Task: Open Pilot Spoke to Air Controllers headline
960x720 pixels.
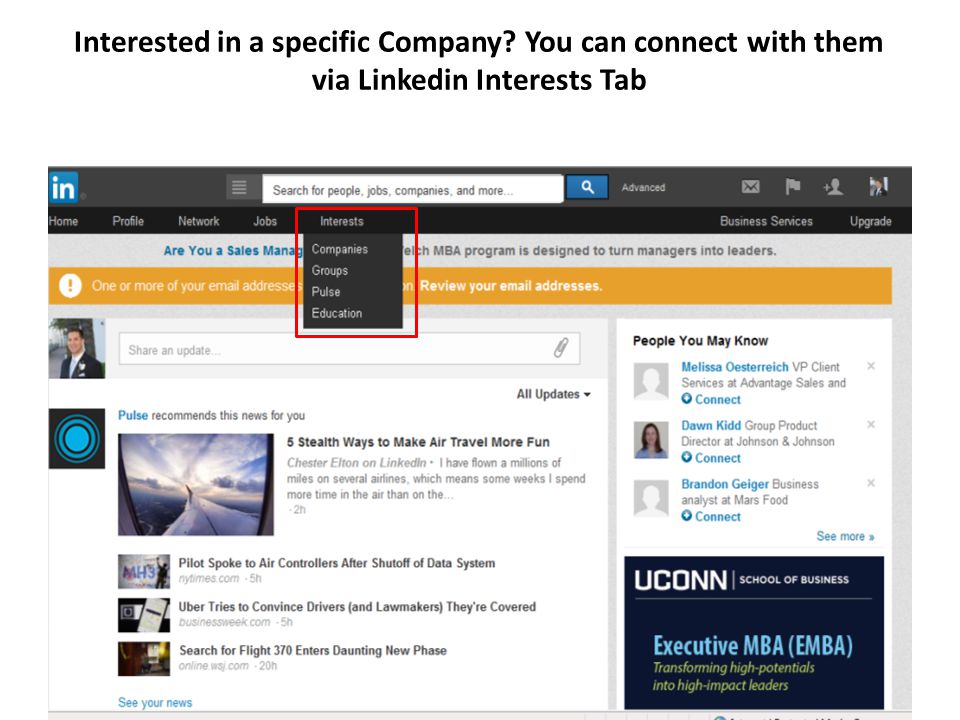Action: click(337, 563)
